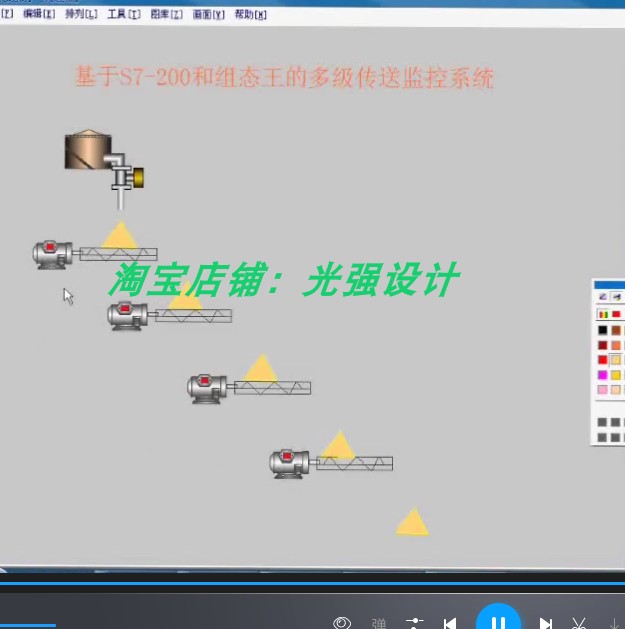Screen dimensions: 625x629
Task: Pick the bright red swatch in left column
Action: [x=603, y=360]
